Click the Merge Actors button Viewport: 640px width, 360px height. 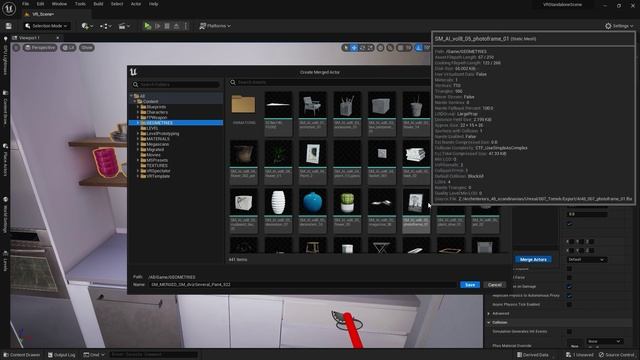point(533,260)
